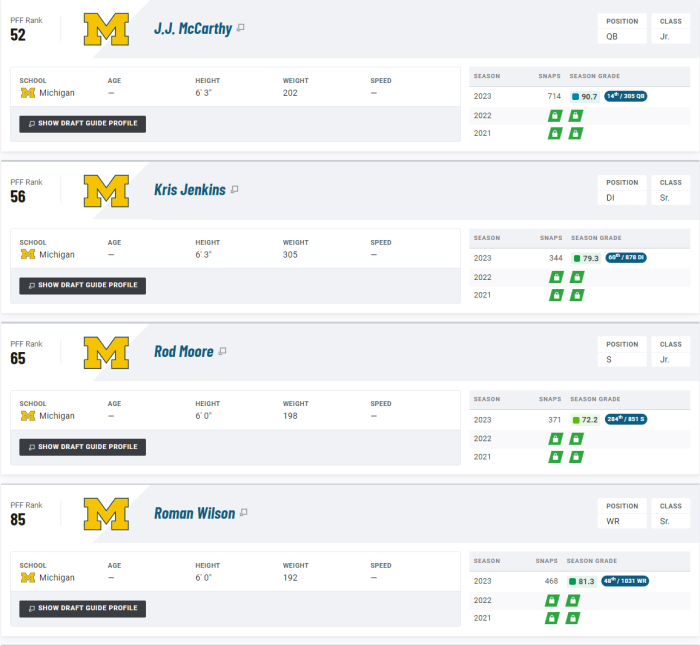The width and height of the screenshot is (700, 646).
Task: Click the note icon beside Kris Jenkins
Action: click(x=234, y=189)
